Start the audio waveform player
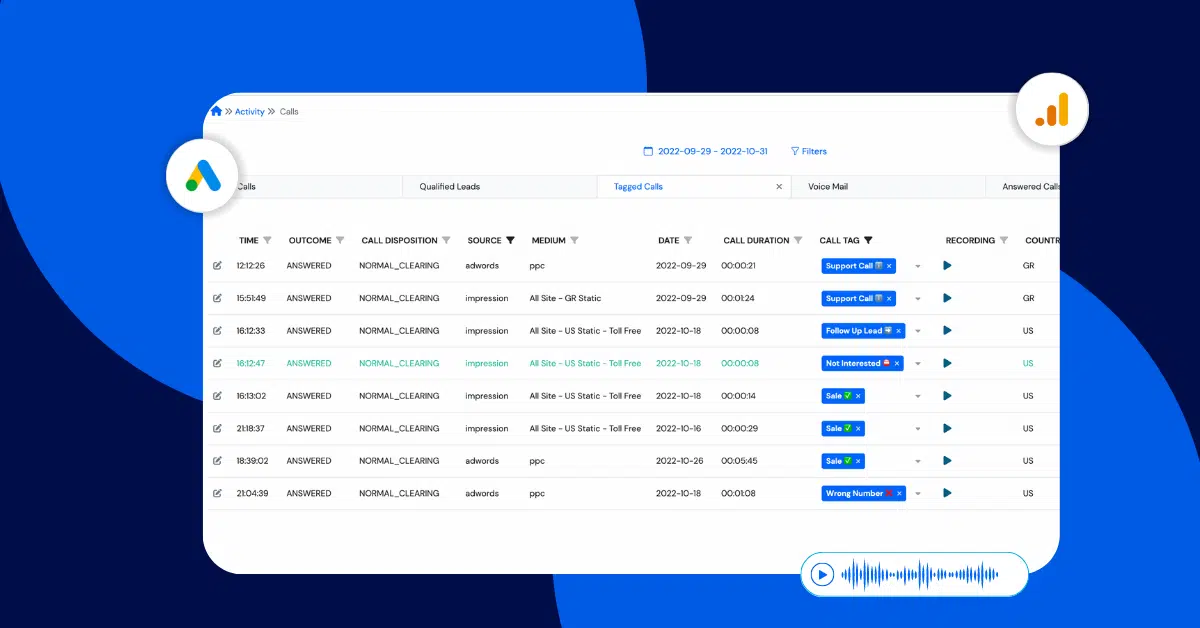 pyautogui.click(x=822, y=574)
